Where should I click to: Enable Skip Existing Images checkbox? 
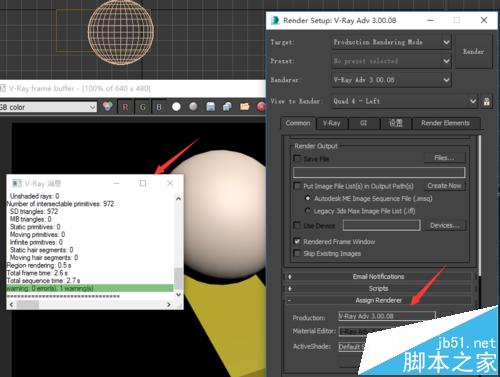click(297, 254)
